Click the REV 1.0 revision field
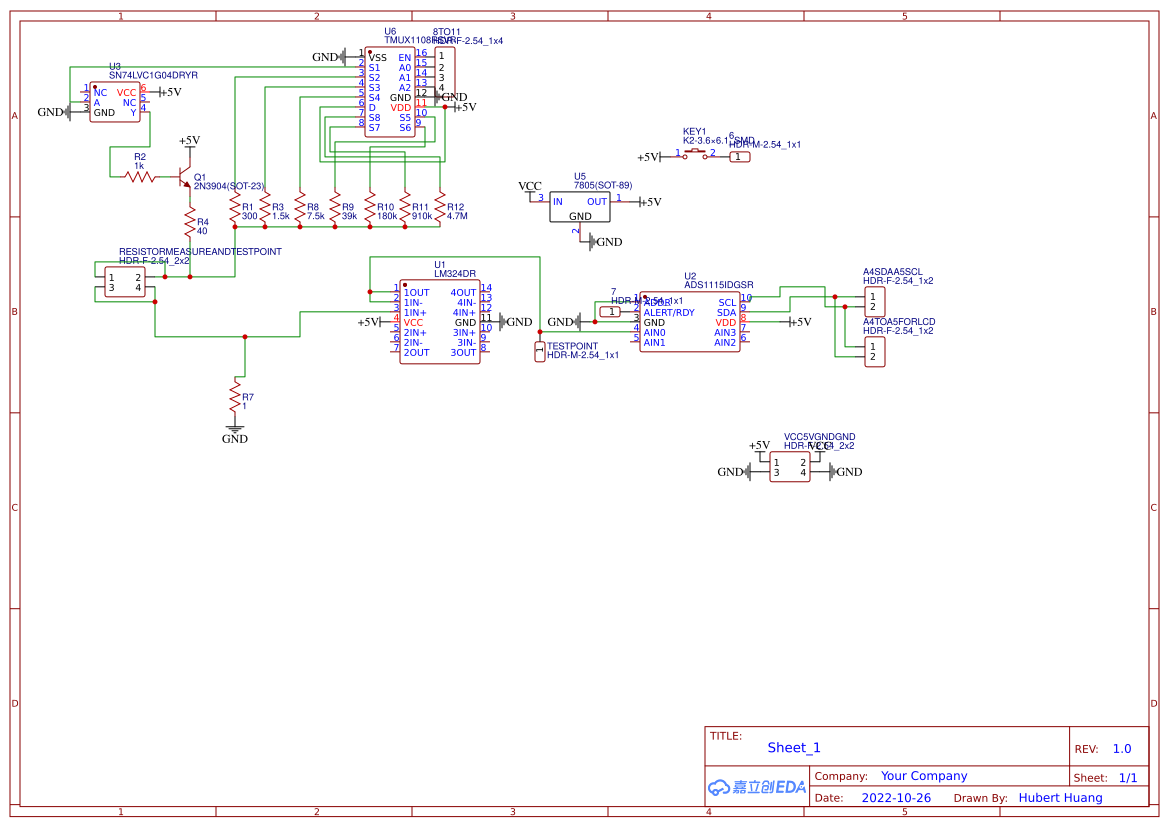Screen dimensions: 1169x827 tap(1121, 747)
